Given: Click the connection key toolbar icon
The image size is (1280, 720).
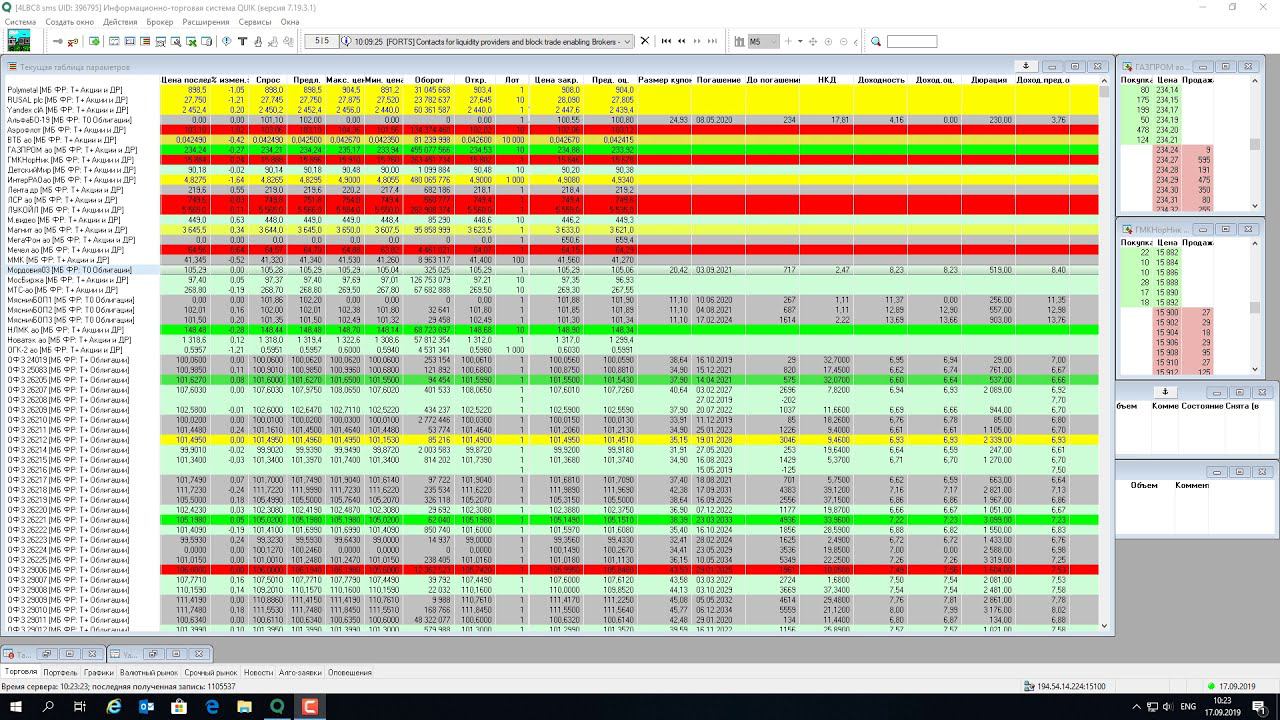Looking at the screenshot, I should tap(57, 41).
